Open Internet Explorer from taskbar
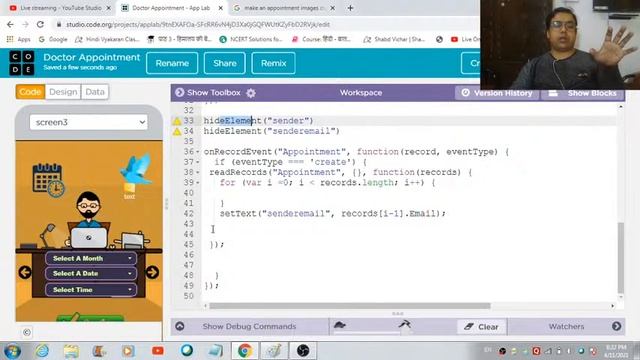Screen dimensions: 640x360 pos(42,351)
